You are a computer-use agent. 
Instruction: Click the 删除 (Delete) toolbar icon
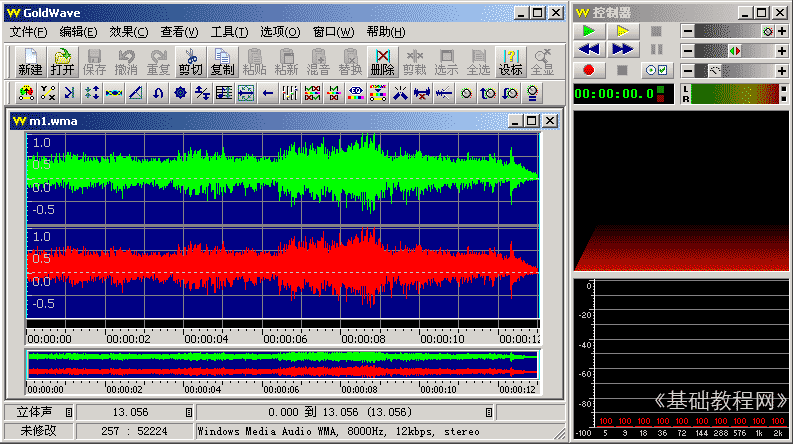[x=382, y=62]
